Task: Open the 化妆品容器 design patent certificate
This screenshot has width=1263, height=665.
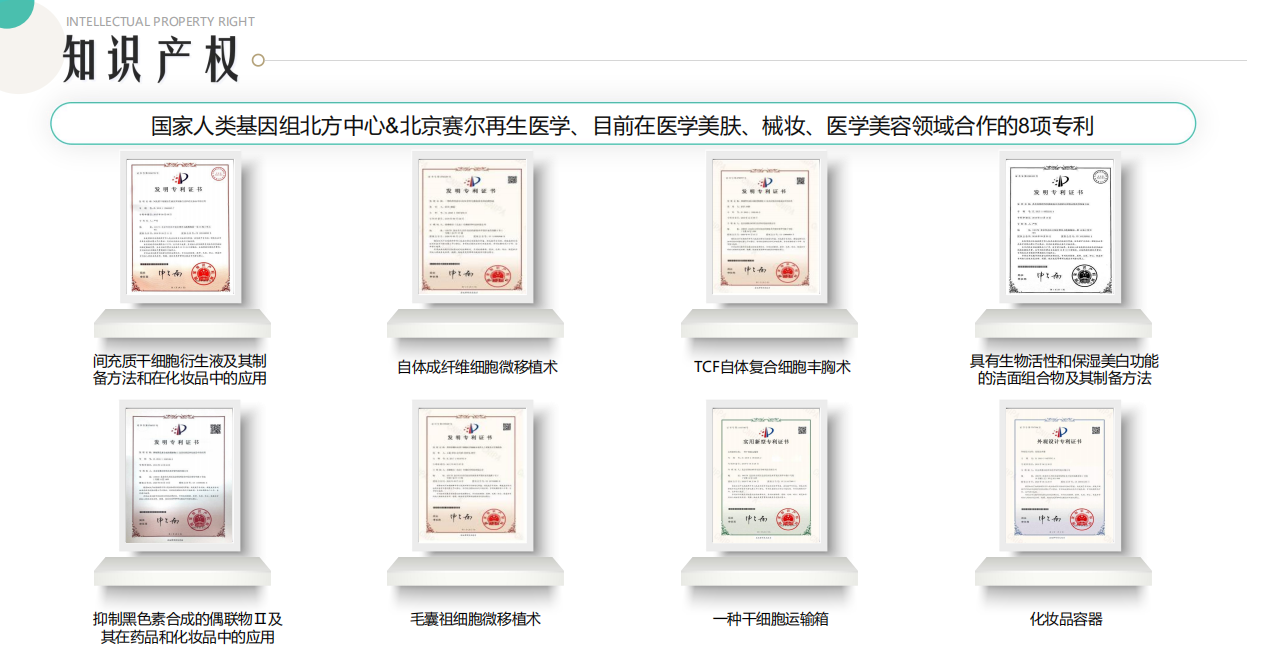Action: (1060, 476)
